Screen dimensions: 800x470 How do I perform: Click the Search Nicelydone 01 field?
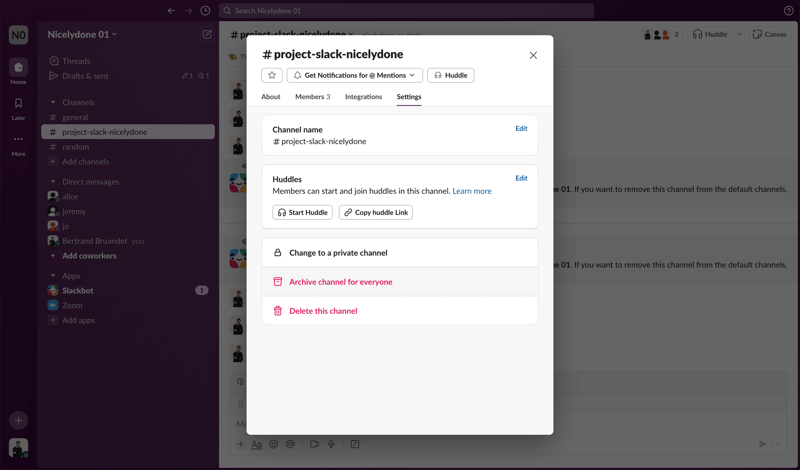point(406,11)
